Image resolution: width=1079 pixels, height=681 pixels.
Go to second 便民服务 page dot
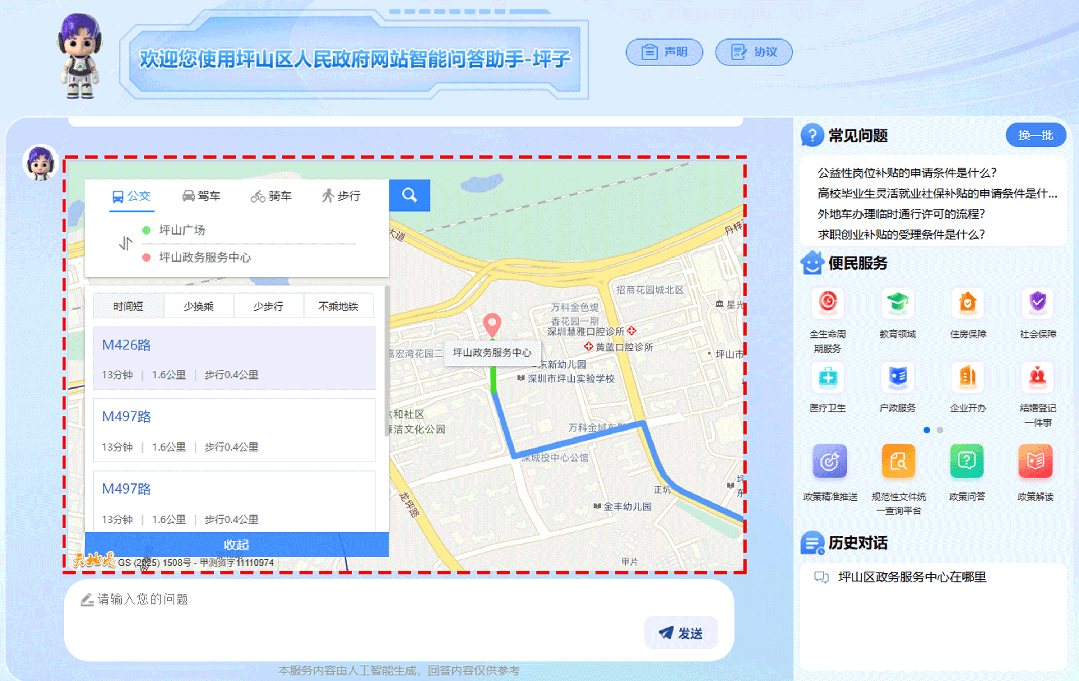click(x=940, y=429)
